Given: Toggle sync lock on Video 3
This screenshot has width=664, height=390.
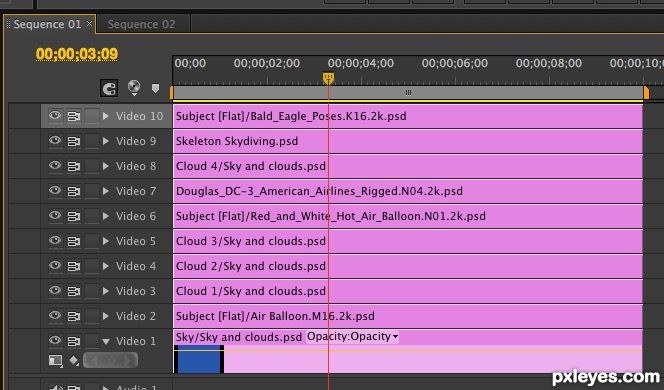Looking at the screenshot, I should point(74,291).
